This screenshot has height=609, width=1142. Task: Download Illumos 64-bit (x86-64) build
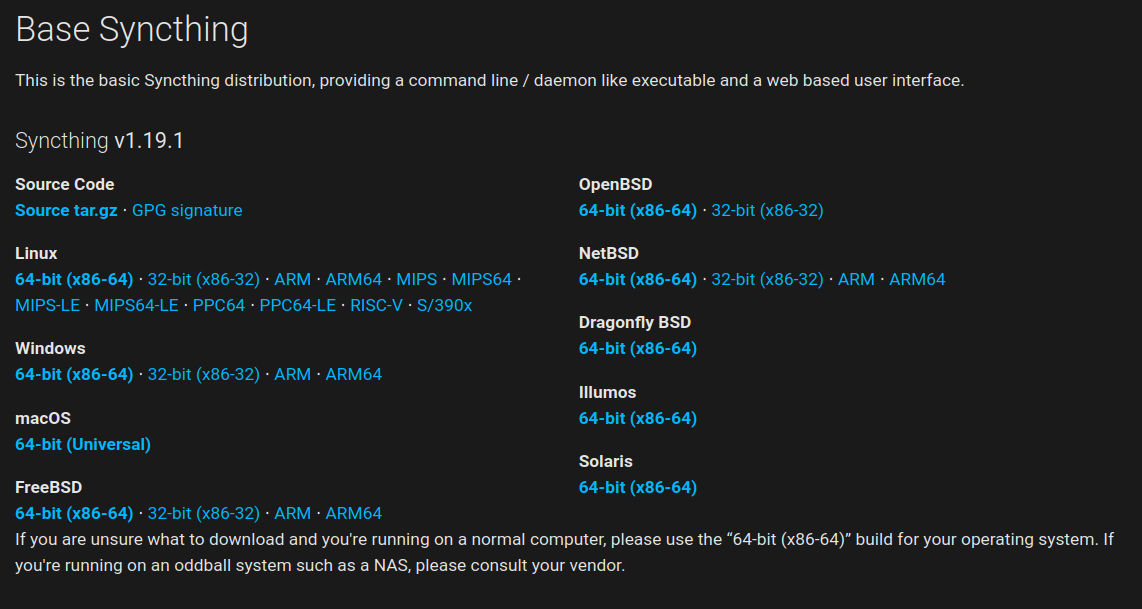(638, 418)
